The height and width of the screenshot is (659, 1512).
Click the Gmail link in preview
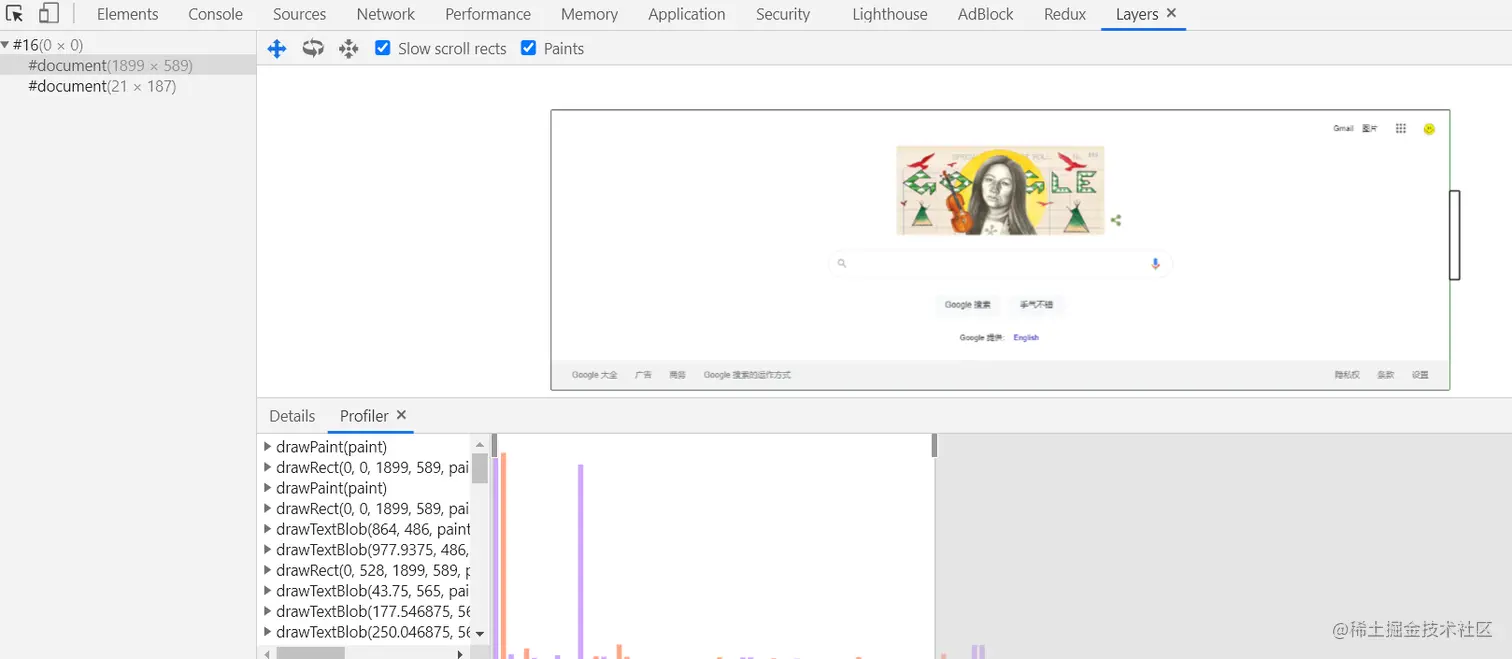(x=1343, y=128)
